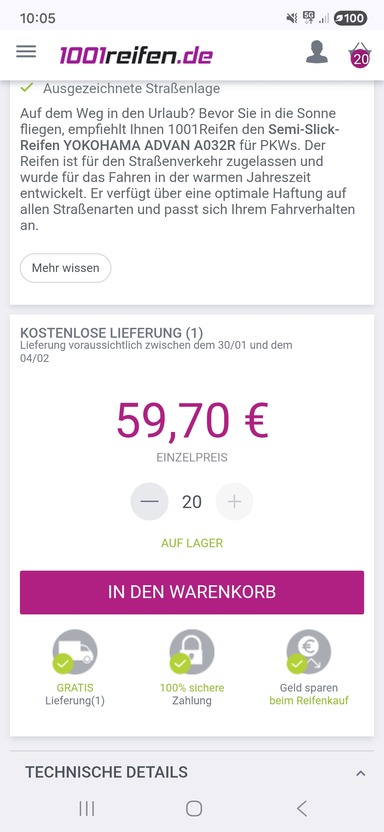Increase quantity with the plus button

click(x=234, y=501)
